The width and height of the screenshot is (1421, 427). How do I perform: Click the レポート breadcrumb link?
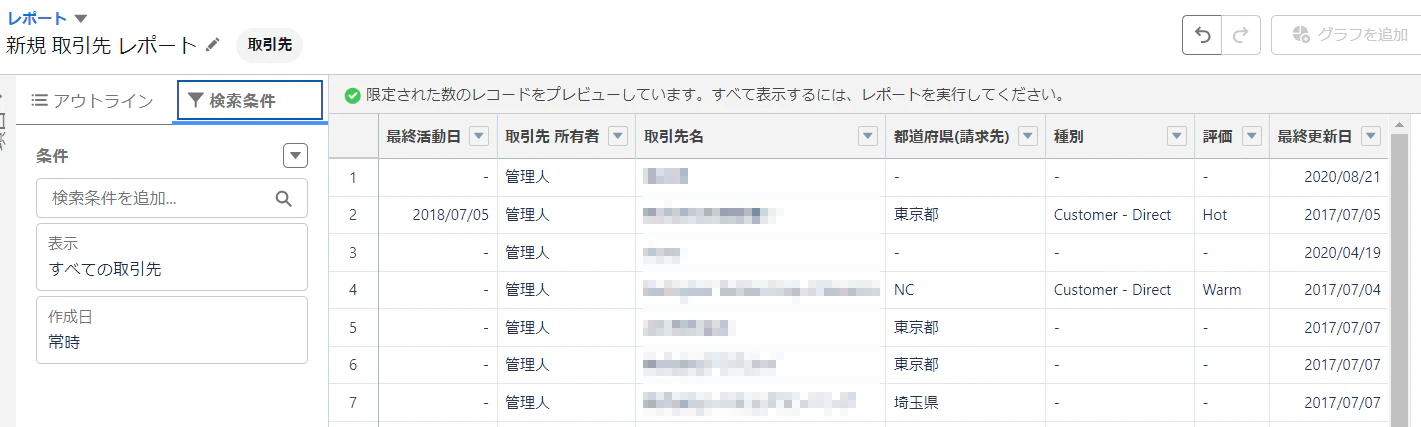(37, 18)
